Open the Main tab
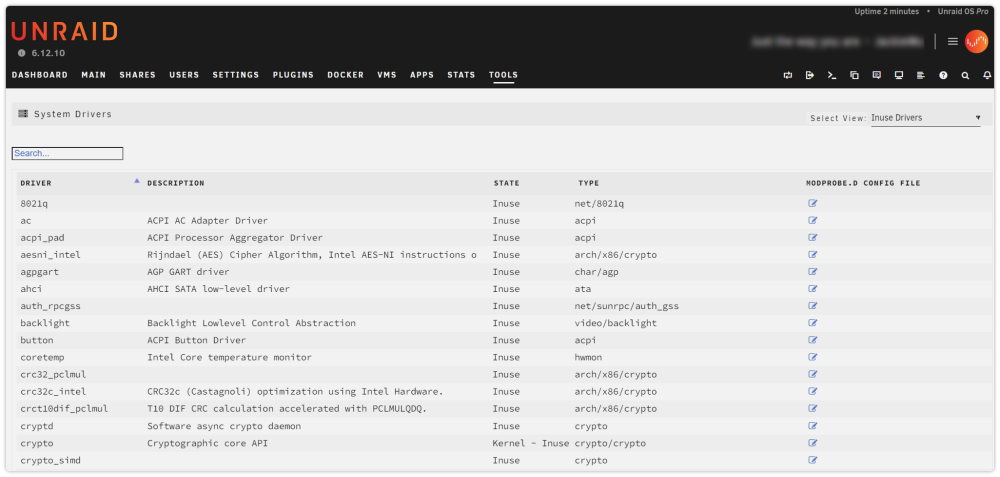 [x=94, y=75]
